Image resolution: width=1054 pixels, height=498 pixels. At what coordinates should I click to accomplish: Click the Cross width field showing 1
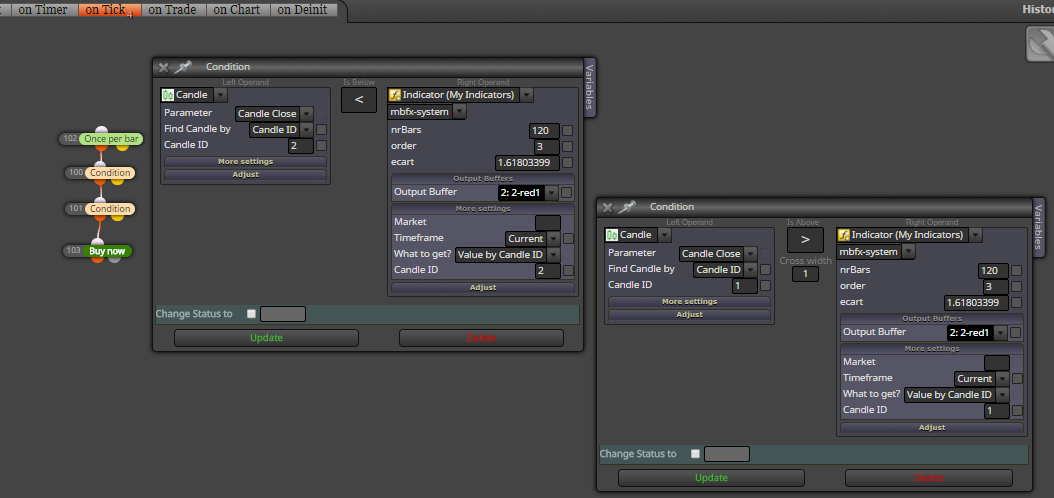coord(805,274)
